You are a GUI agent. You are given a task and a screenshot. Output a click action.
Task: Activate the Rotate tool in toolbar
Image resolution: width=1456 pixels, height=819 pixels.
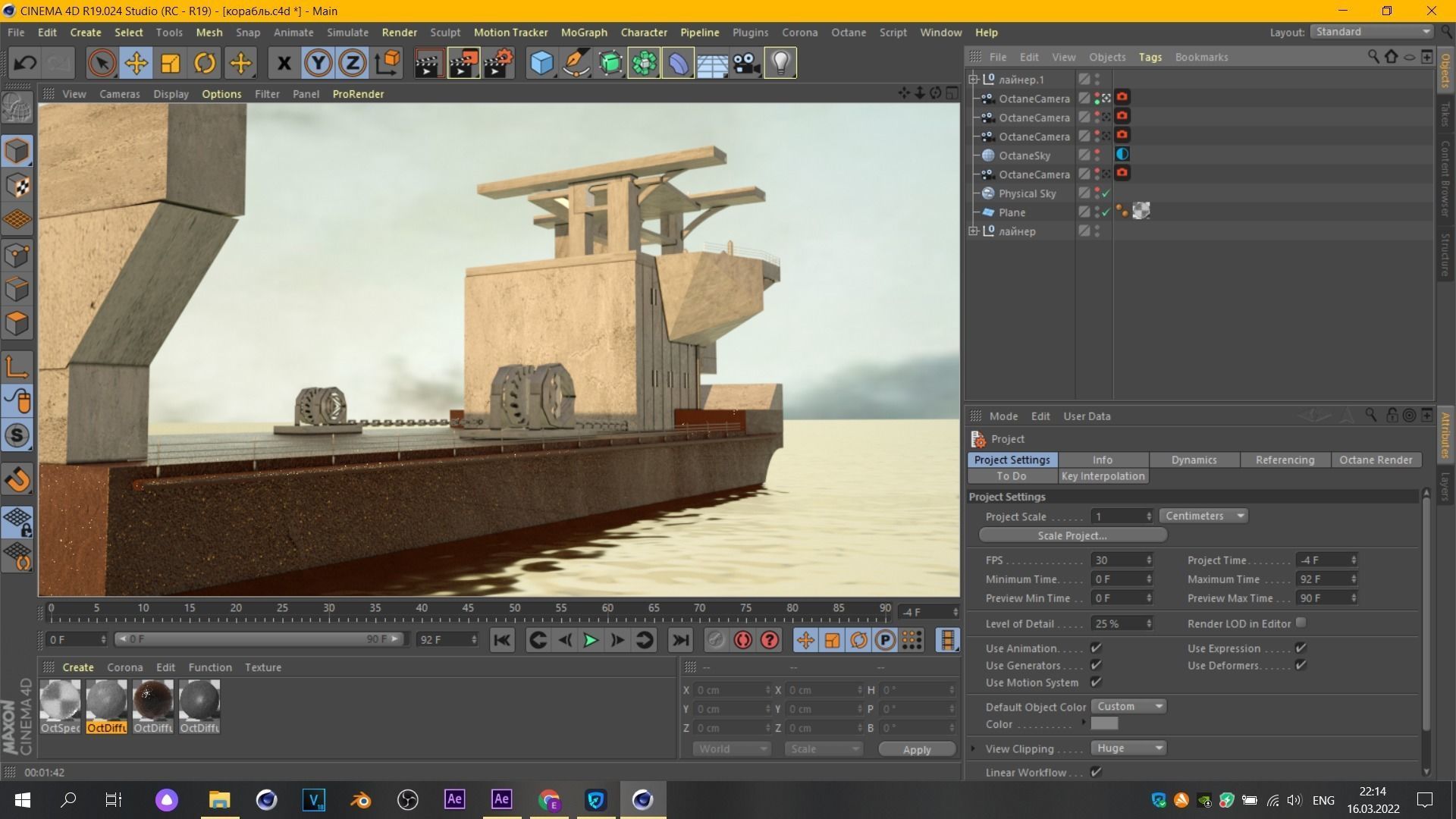205,63
